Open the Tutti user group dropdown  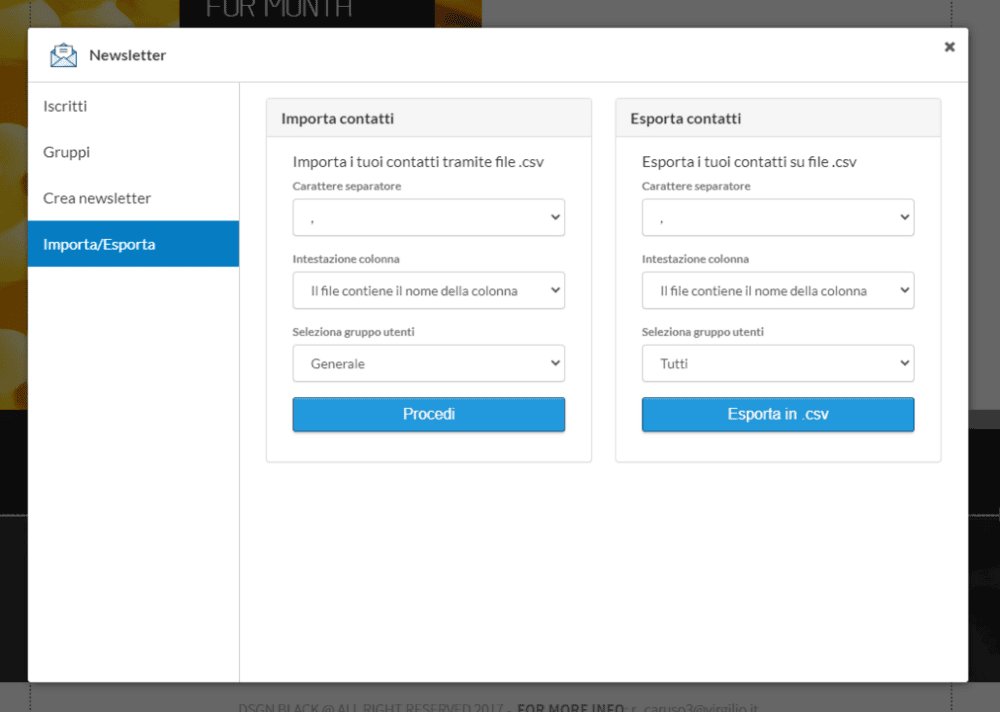[x=777, y=364]
